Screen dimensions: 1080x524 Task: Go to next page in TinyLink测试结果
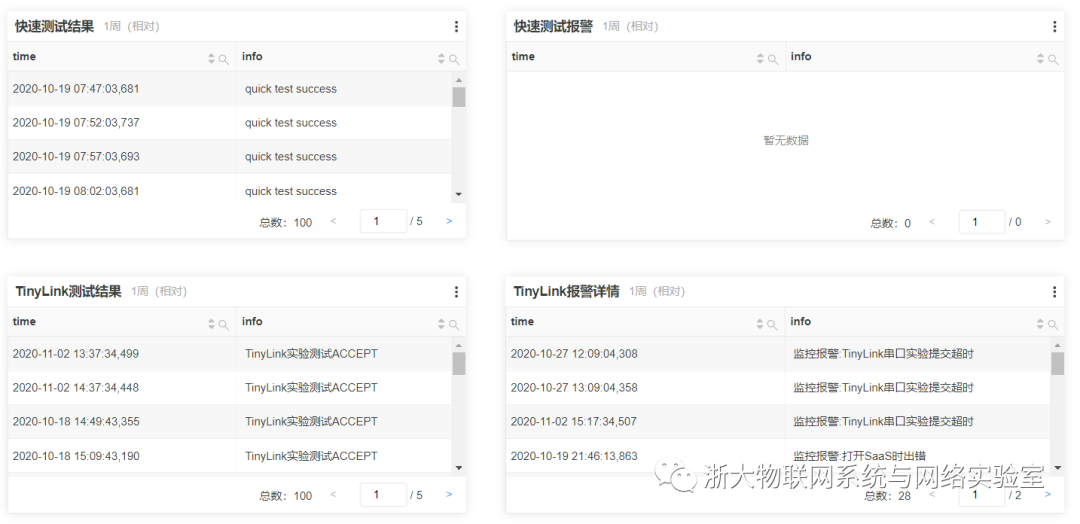(x=449, y=494)
